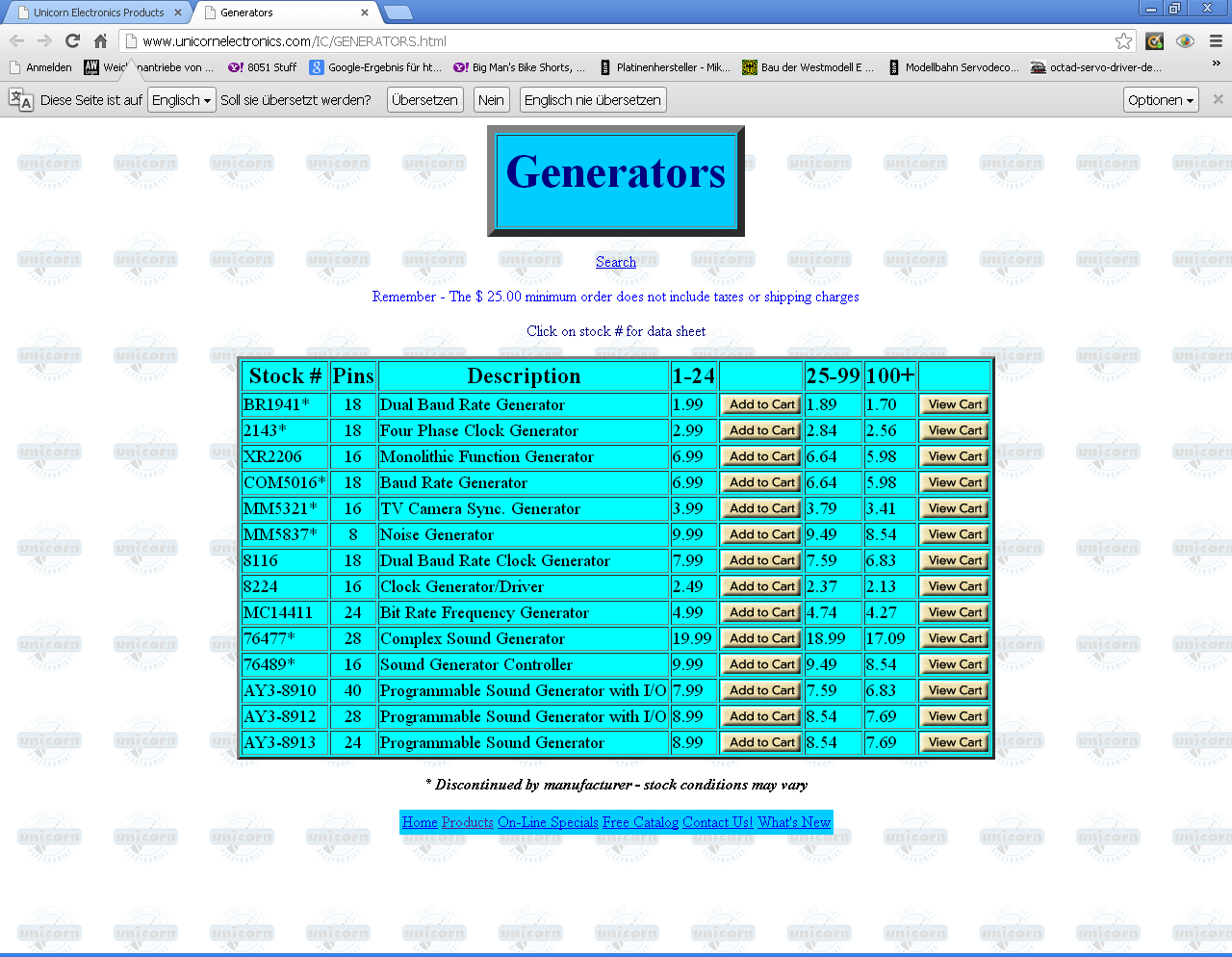Click stock number AY3-8910 in the table
Image resolution: width=1232 pixels, height=957 pixels.
pos(280,690)
